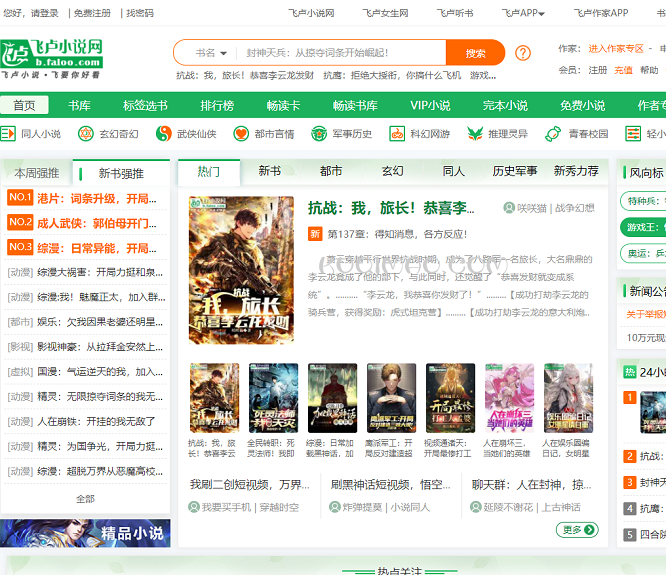The image size is (666, 575).
Task: Click author icon beside 延陵不谢花
Action: (x=476, y=507)
